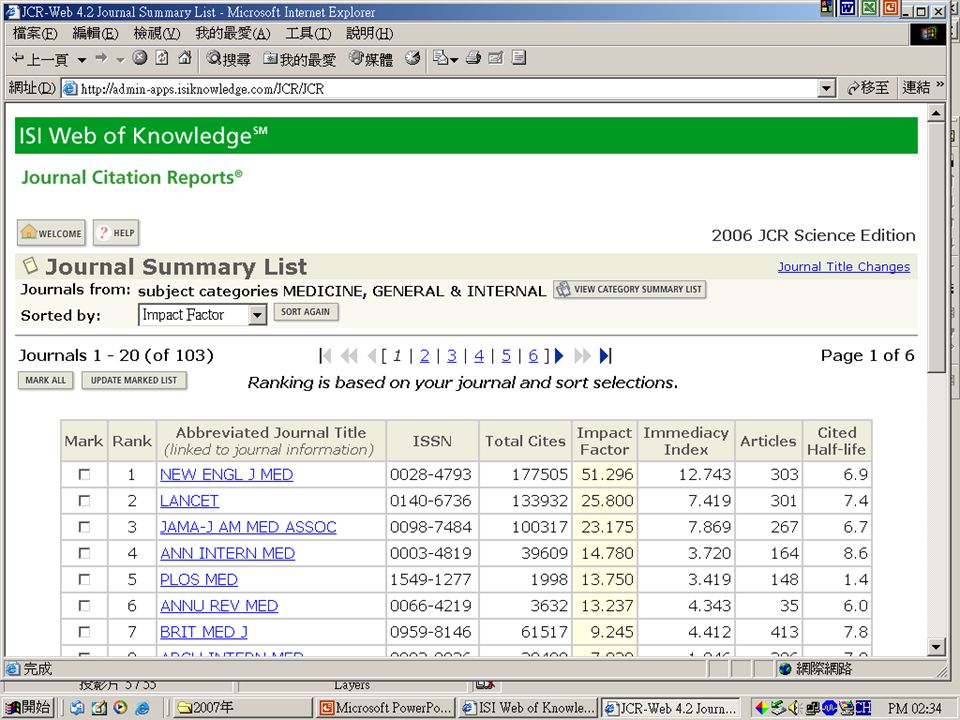
Task: Open the Help (說明) menu
Action: (369, 33)
